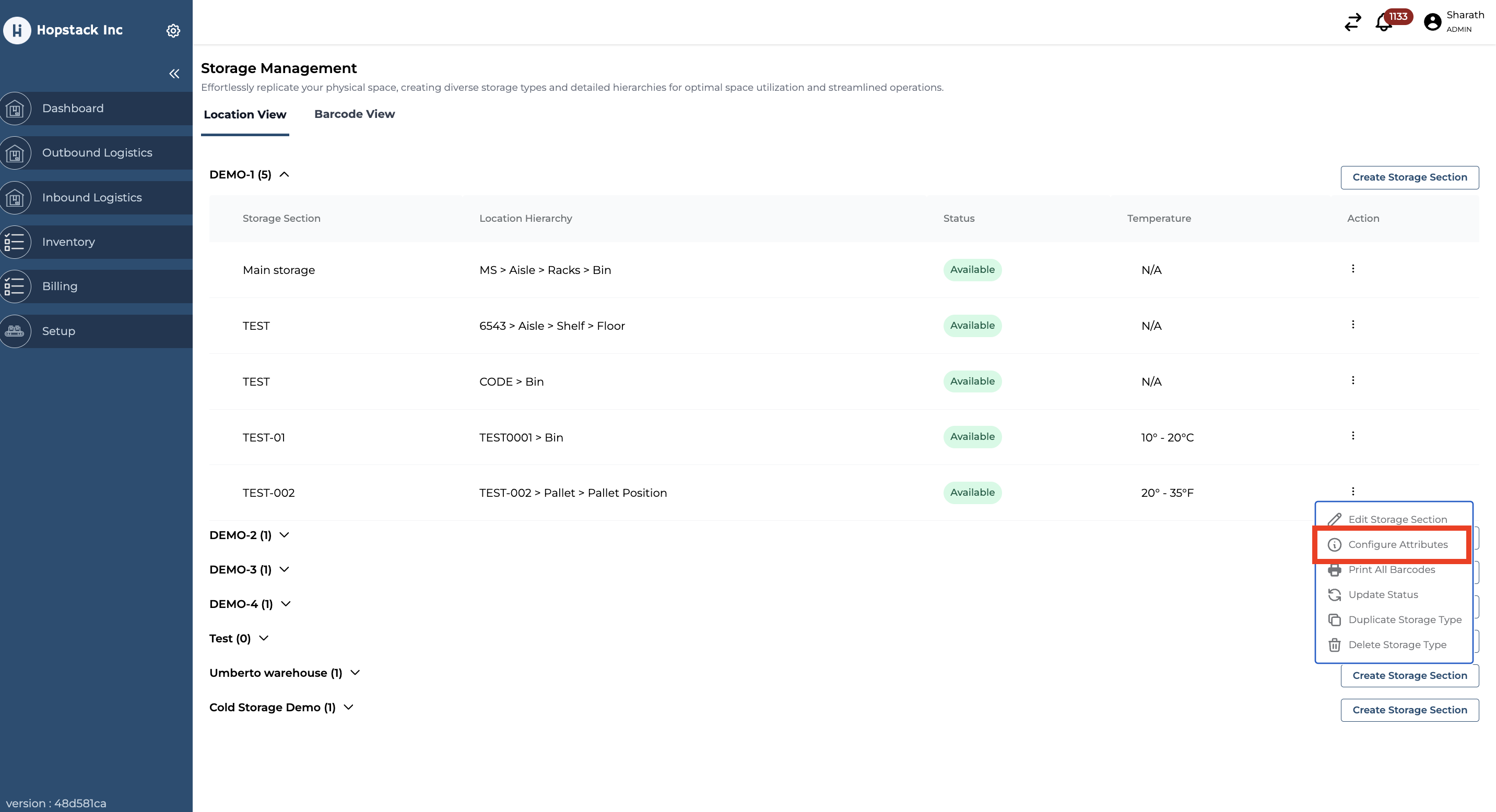Open the notifications bell showing 1133

1384,23
